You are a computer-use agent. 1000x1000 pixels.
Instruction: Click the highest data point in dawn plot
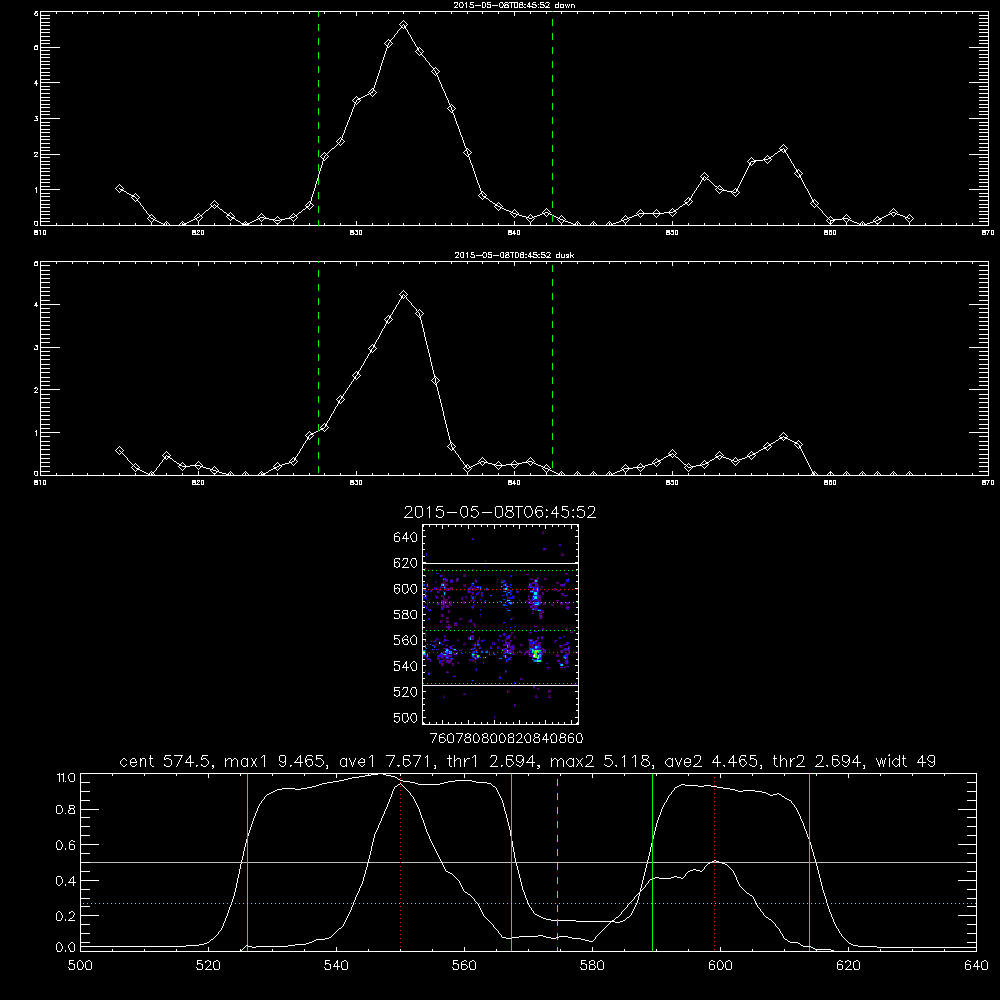point(403,25)
